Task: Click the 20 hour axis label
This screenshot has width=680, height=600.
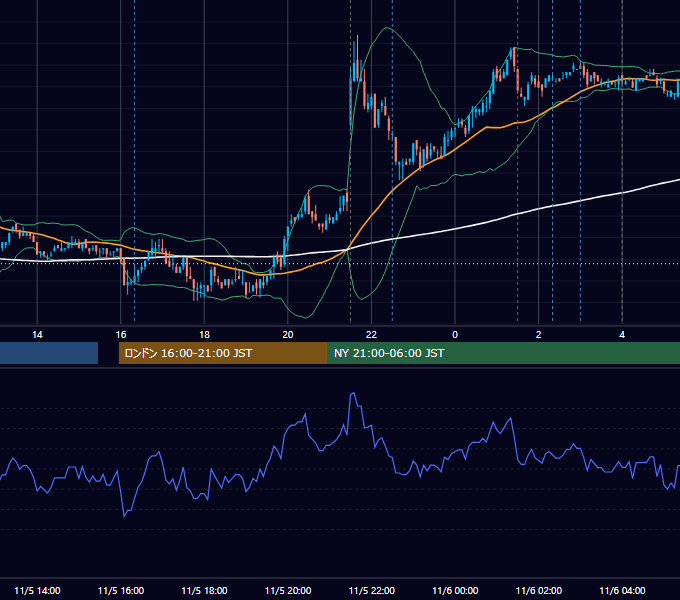Action: point(288,335)
